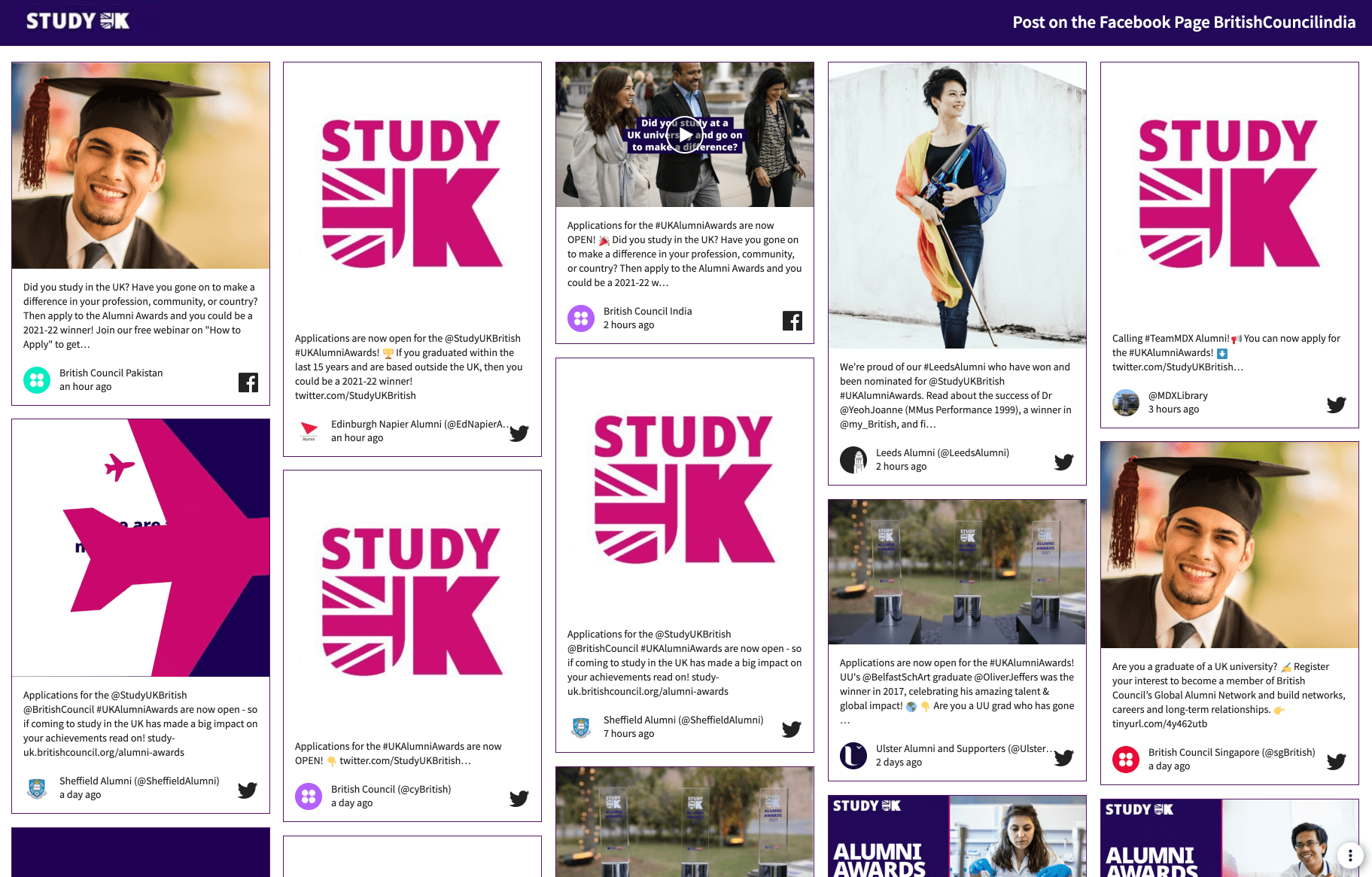Open Leeds Alumni (@LeedsAlumni) author name

tap(942, 453)
